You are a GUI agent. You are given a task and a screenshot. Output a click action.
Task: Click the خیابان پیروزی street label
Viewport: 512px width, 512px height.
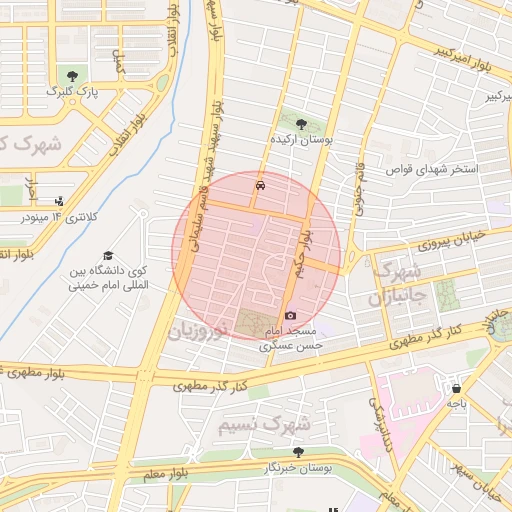(452, 240)
